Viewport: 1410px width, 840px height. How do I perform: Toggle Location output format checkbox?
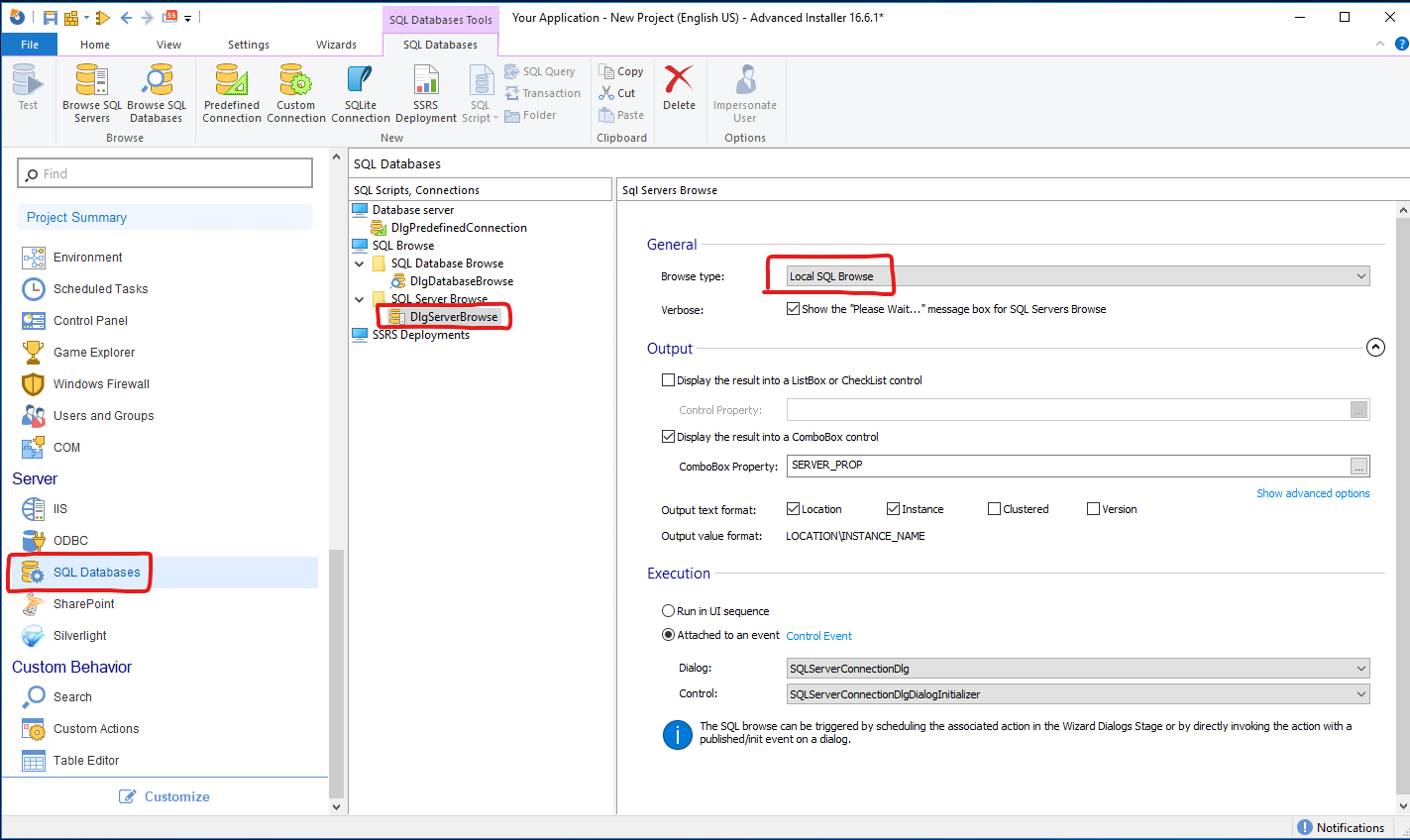tap(793, 509)
